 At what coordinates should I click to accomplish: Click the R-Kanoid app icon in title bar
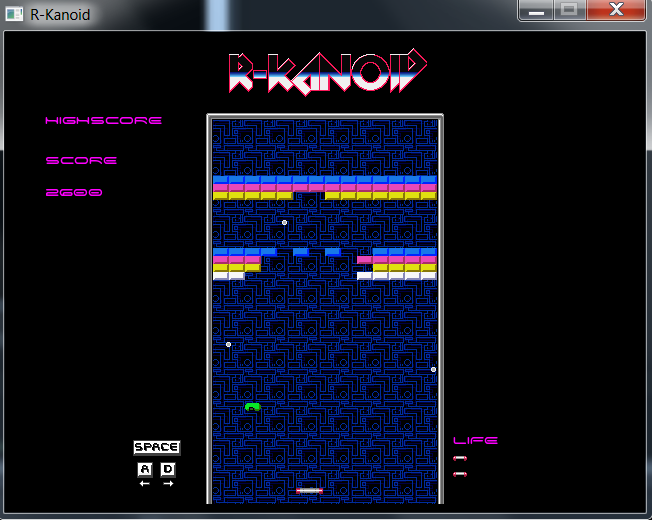[15, 14]
